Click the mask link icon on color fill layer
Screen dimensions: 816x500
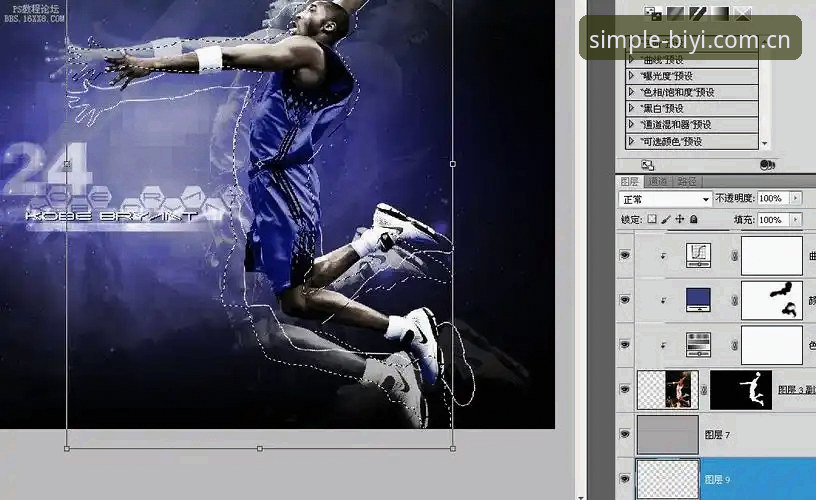click(x=734, y=300)
